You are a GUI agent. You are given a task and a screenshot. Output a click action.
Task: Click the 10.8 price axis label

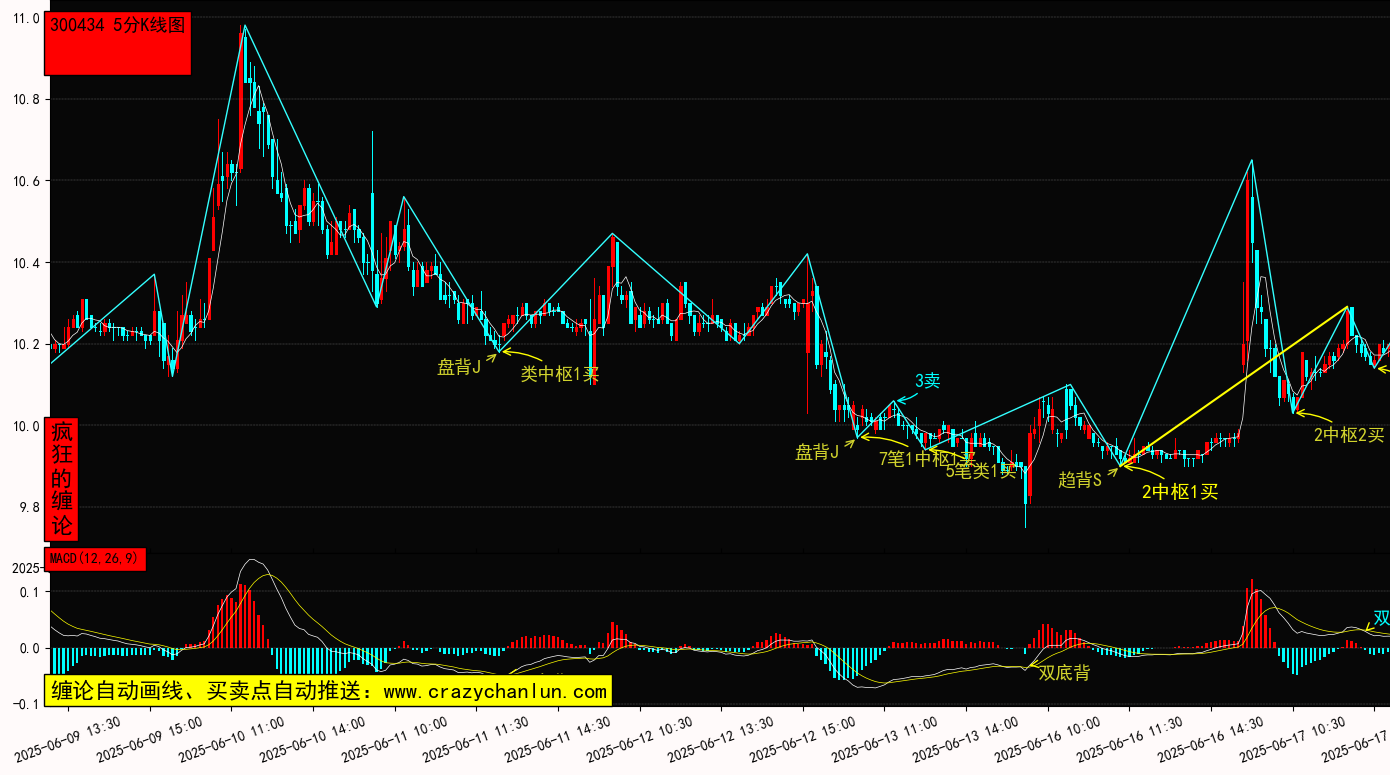pyautogui.click(x=25, y=100)
